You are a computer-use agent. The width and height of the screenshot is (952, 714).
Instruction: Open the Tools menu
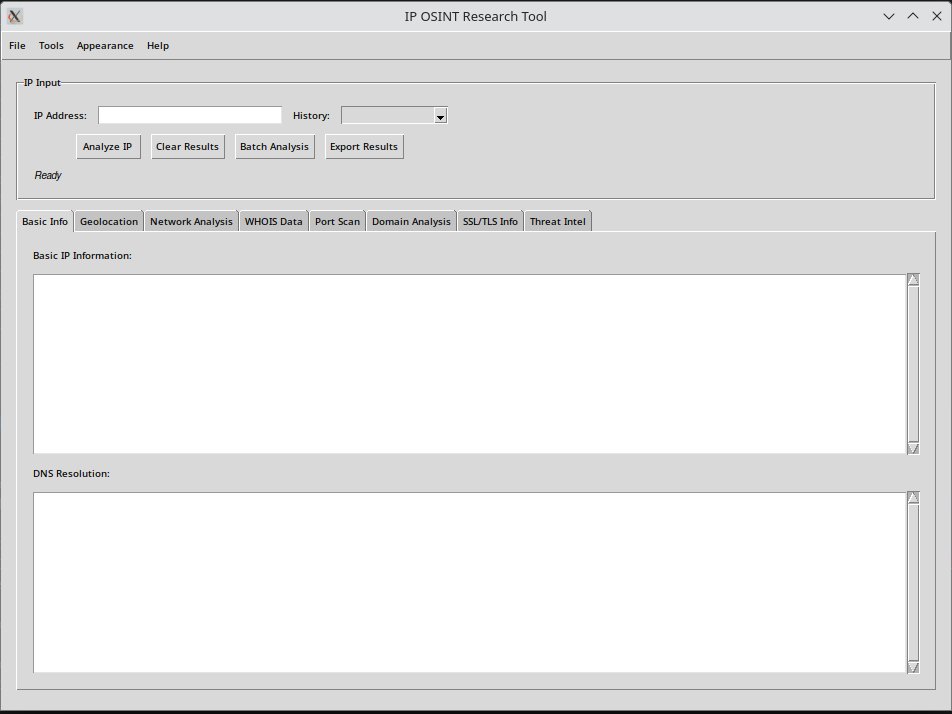click(x=51, y=45)
